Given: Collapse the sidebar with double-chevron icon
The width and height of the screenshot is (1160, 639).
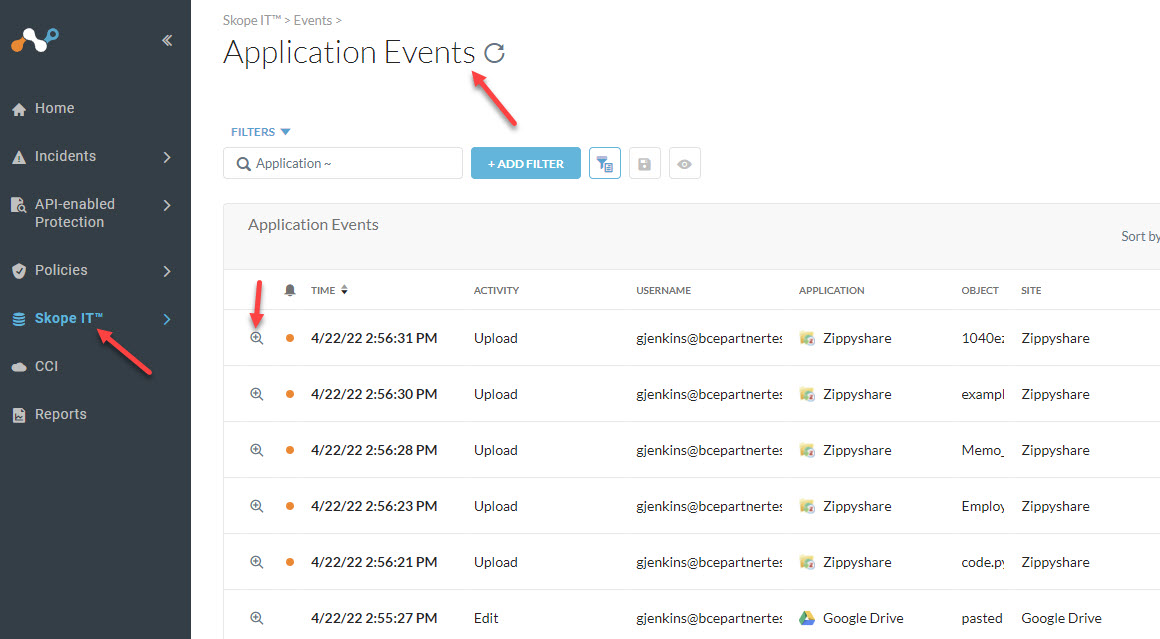Looking at the screenshot, I should pyautogui.click(x=167, y=40).
